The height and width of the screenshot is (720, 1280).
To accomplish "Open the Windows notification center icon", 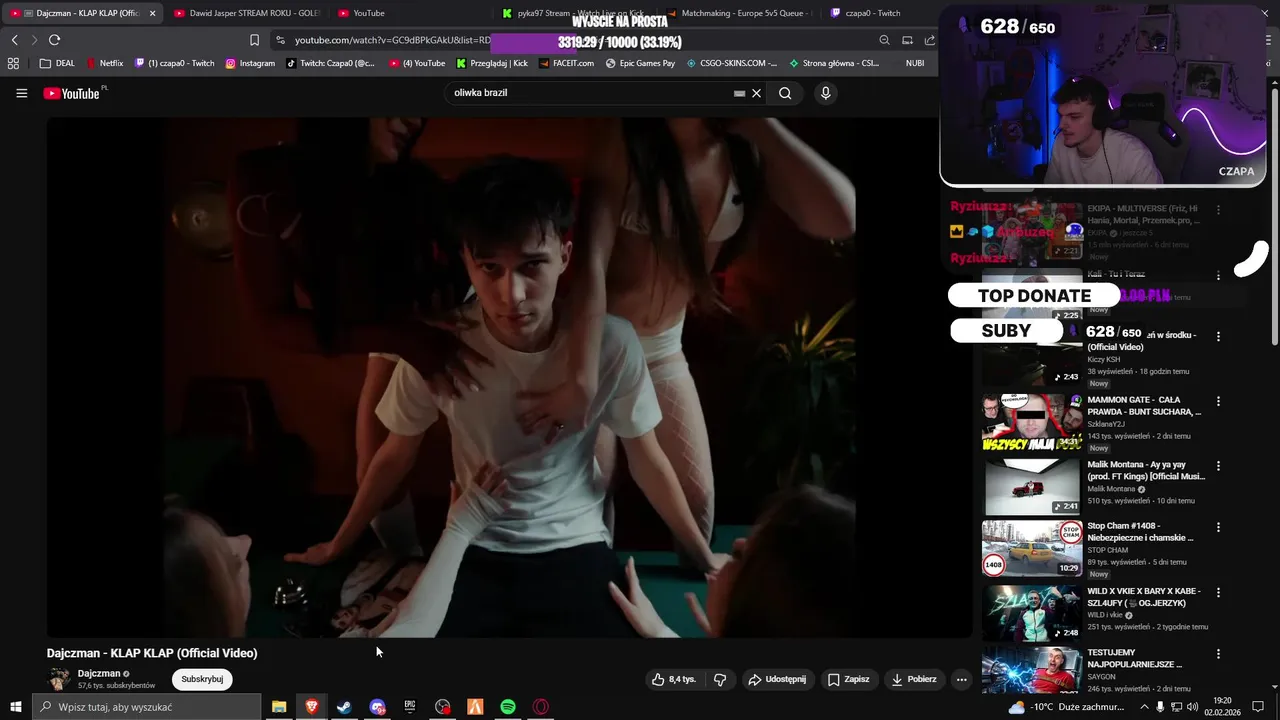I will click(x=1258, y=707).
